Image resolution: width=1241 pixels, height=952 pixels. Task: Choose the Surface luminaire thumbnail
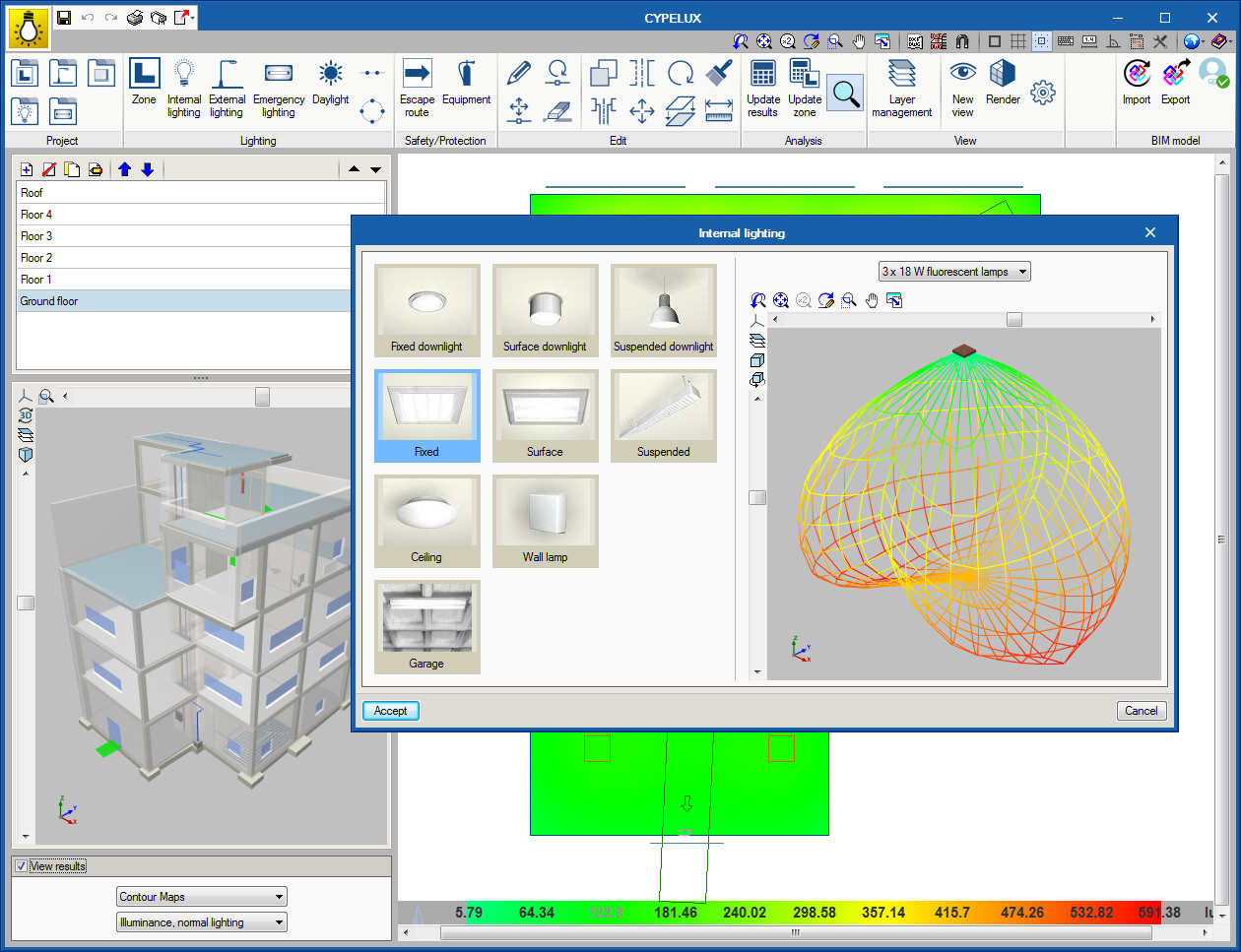(x=546, y=415)
